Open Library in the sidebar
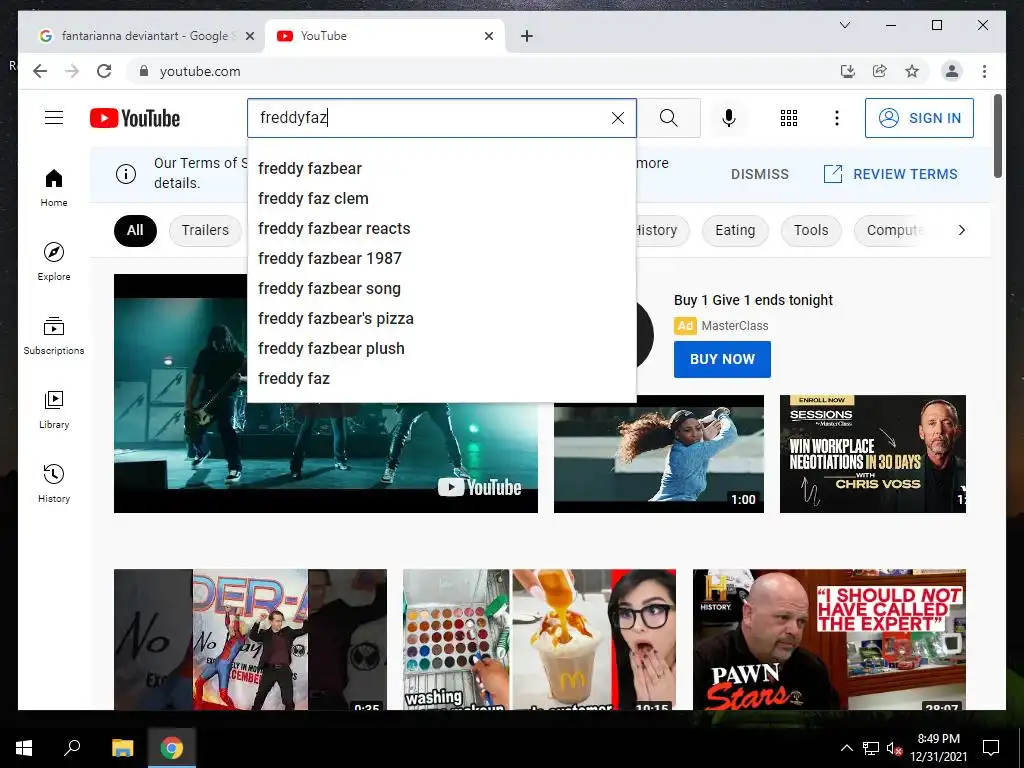 [54, 409]
